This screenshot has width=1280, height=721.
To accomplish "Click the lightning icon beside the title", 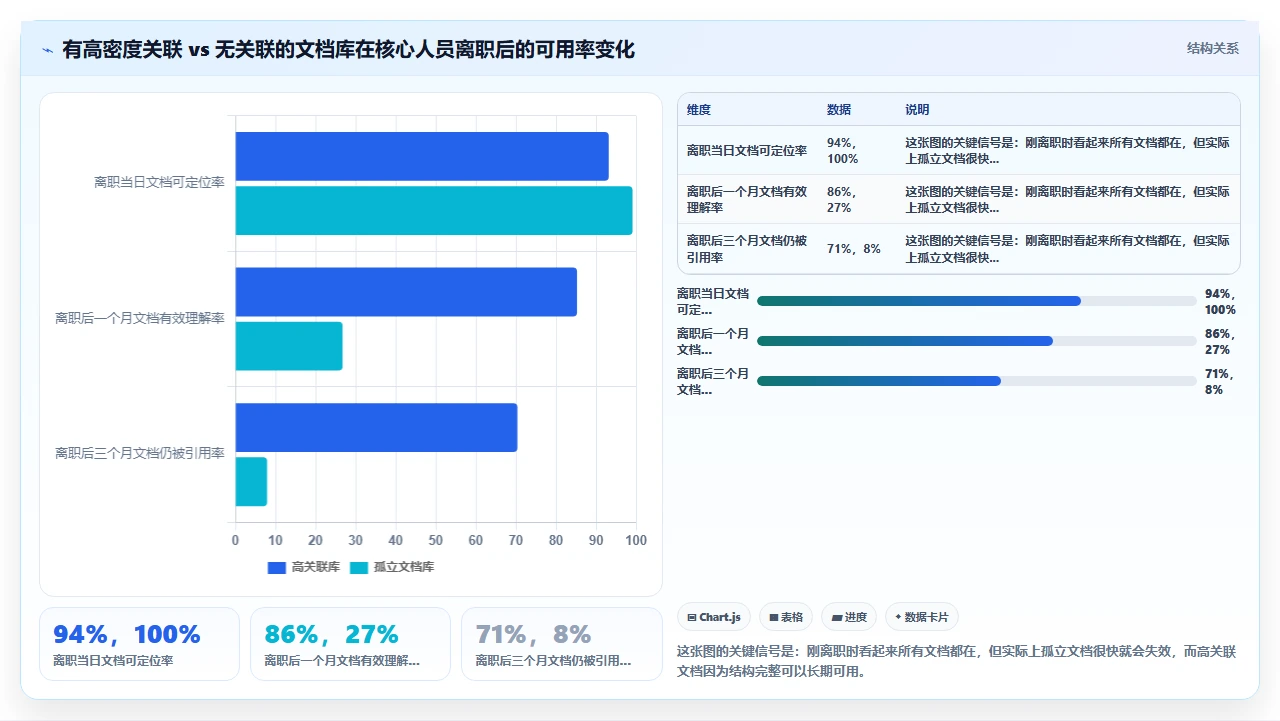I will 47,50.
